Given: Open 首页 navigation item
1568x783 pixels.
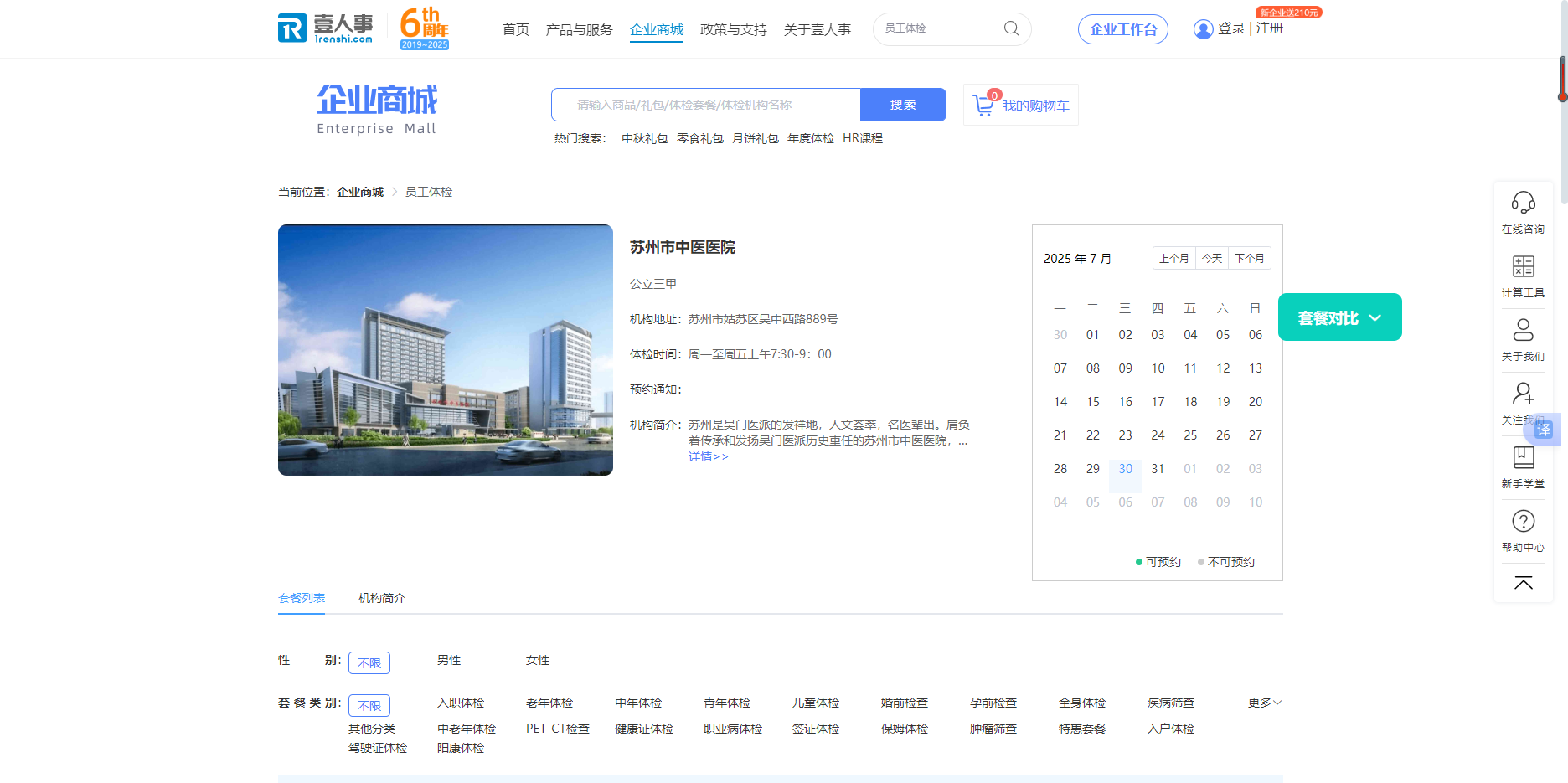Looking at the screenshot, I should point(516,29).
